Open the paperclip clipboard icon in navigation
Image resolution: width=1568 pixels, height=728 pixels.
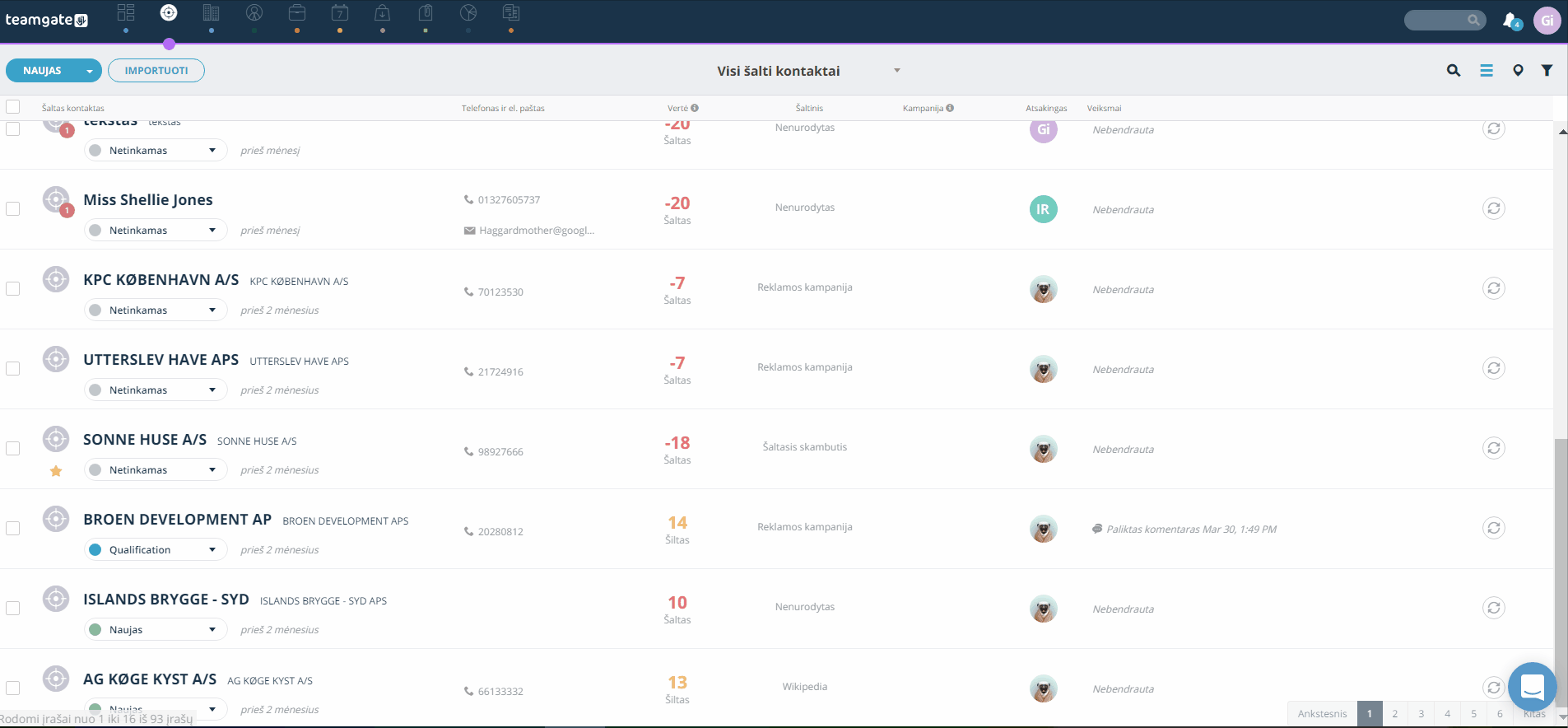pos(426,12)
